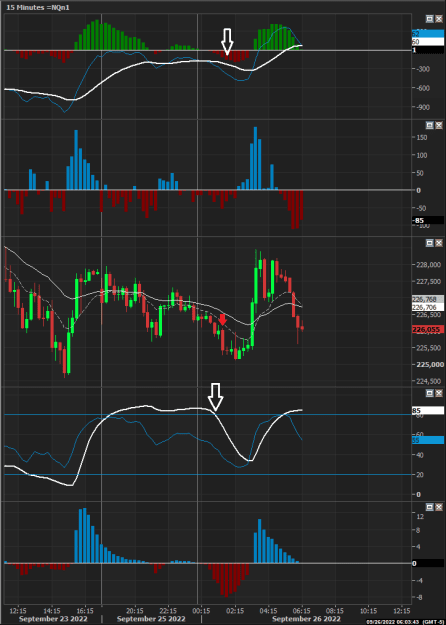This screenshot has height=625, width=446.
Task: Maximize the top MACD indicator panel
Action: click(429, 19)
